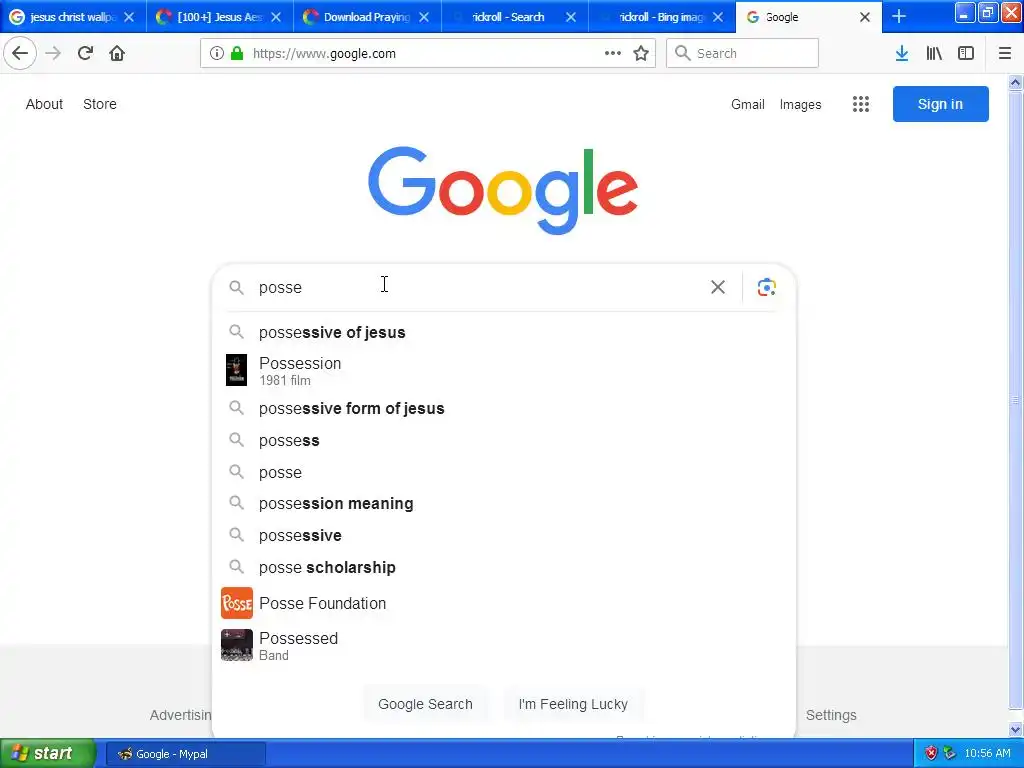Click the toolbar Search field
Viewport: 1024px width, 768px height.
[x=743, y=54]
